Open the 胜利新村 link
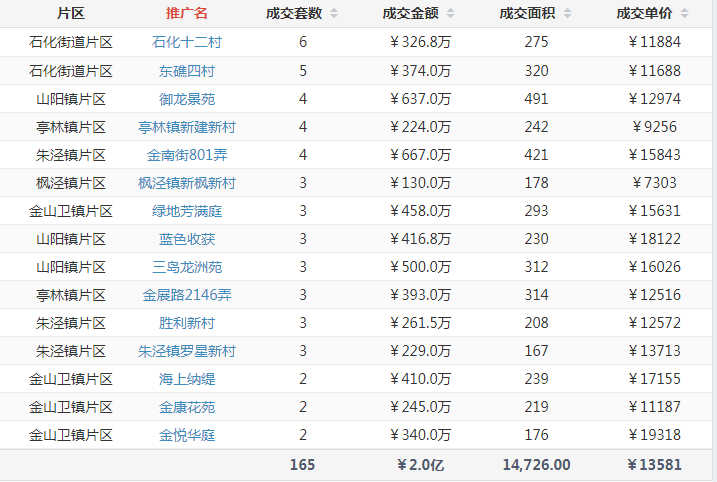The image size is (717, 482). coord(187,323)
